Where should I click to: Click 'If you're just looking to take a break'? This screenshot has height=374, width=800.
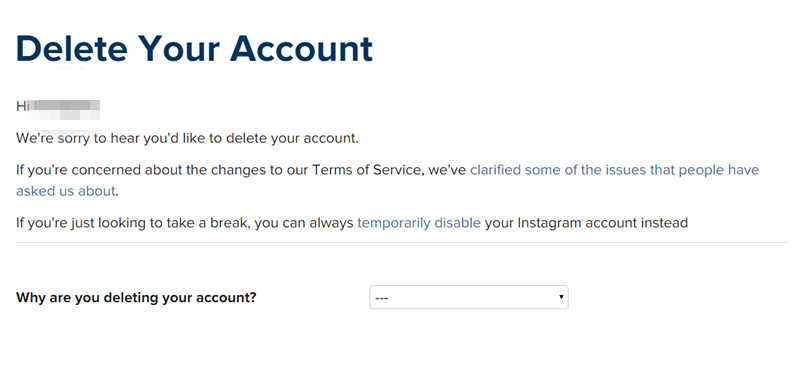[132, 223]
